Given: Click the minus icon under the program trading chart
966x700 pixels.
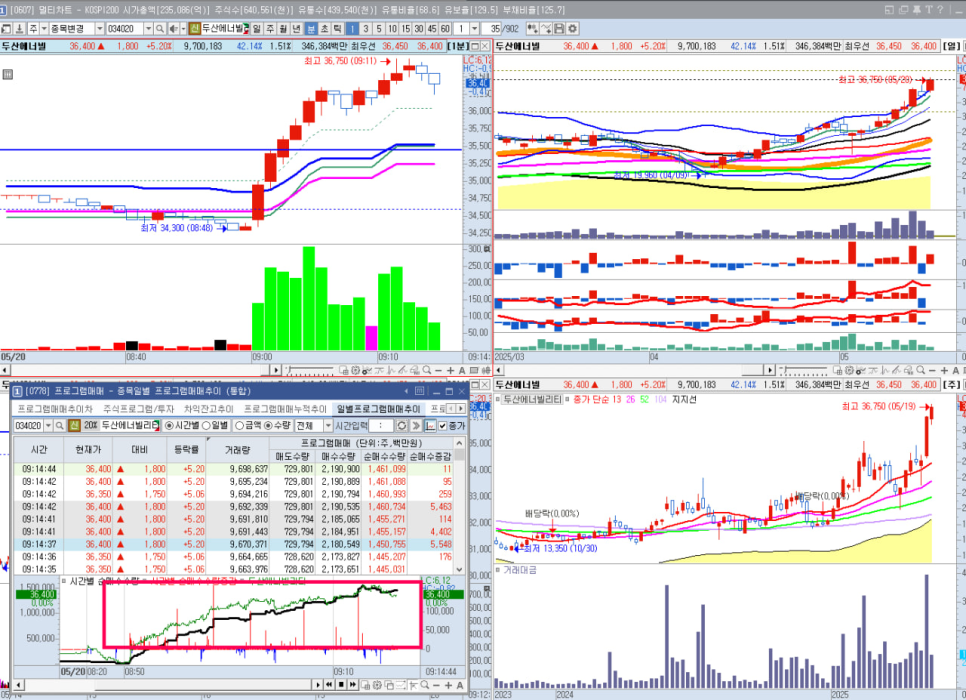Looking at the screenshot, I should 436,685.
